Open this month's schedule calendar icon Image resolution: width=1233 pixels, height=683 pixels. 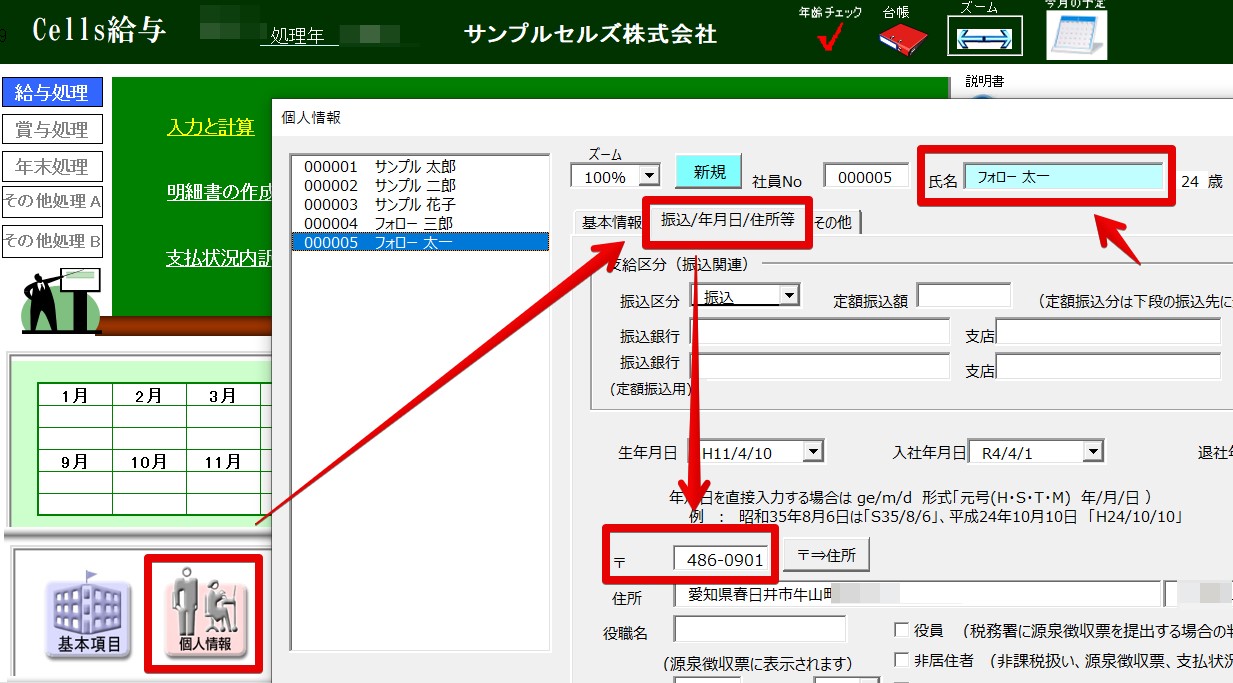[1076, 34]
